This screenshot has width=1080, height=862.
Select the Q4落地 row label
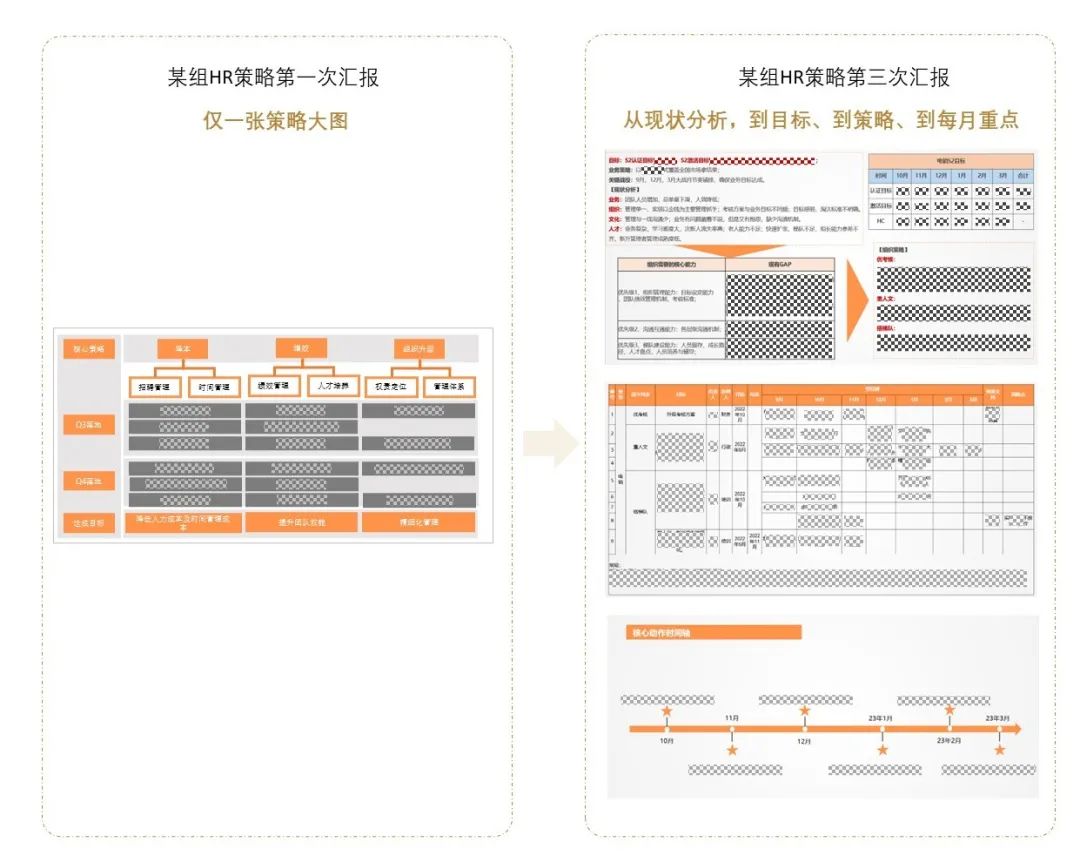[x=89, y=481]
